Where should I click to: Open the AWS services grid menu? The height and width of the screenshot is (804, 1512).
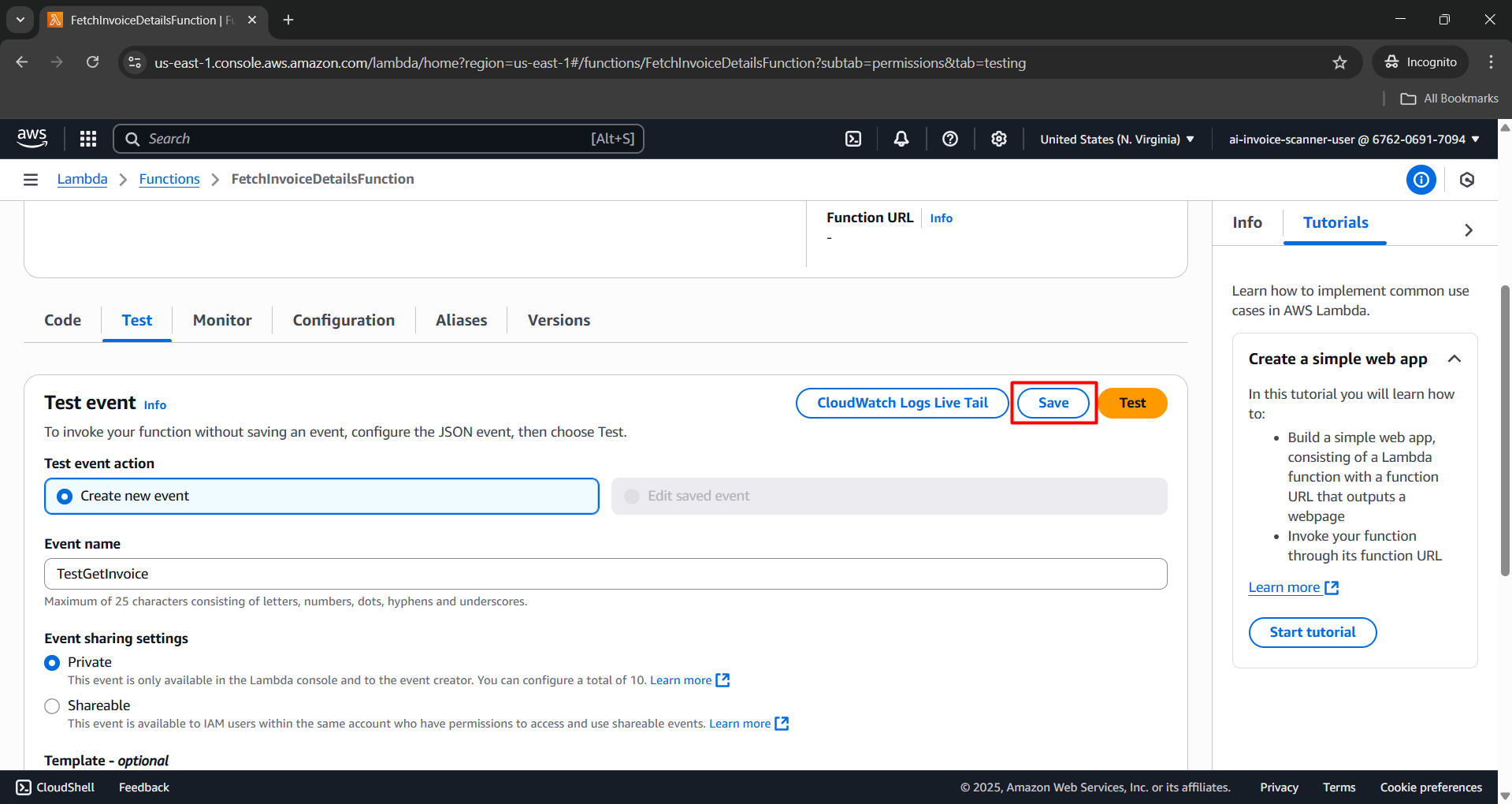coord(88,139)
